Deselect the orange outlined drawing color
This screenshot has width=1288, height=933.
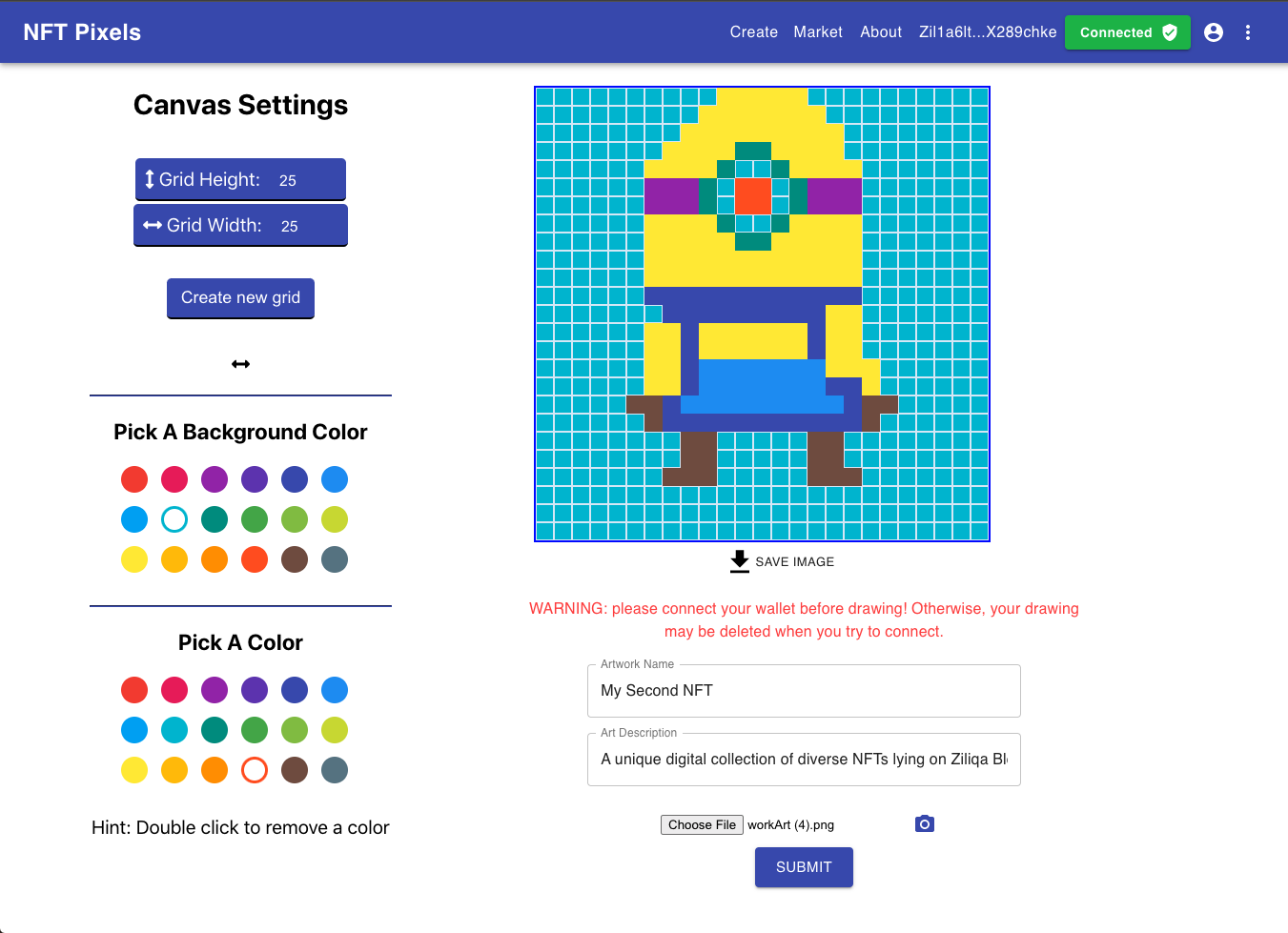point(254,769)
